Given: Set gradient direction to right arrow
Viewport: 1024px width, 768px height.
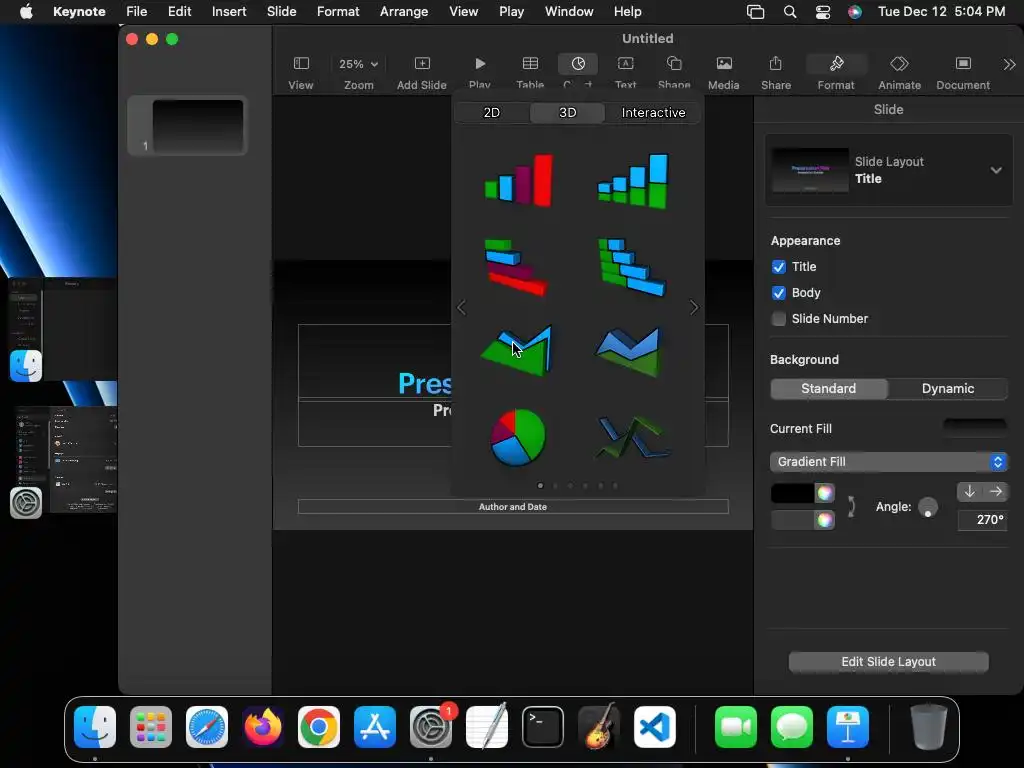Looking at the screenshot, I should (995, 492).
